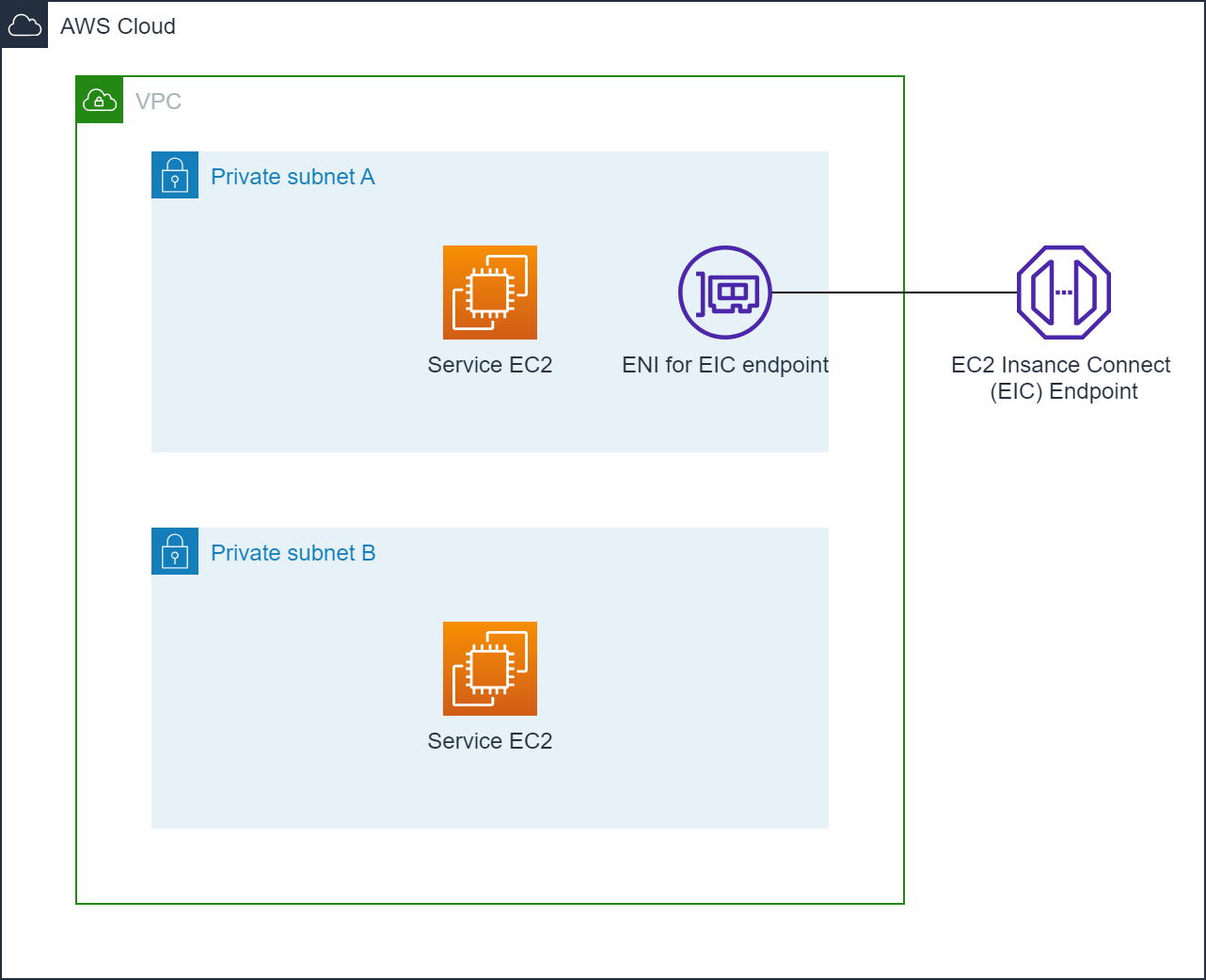Click the "VPC" text label
This screenshot has height=980, width=1206.
(158, 102)
